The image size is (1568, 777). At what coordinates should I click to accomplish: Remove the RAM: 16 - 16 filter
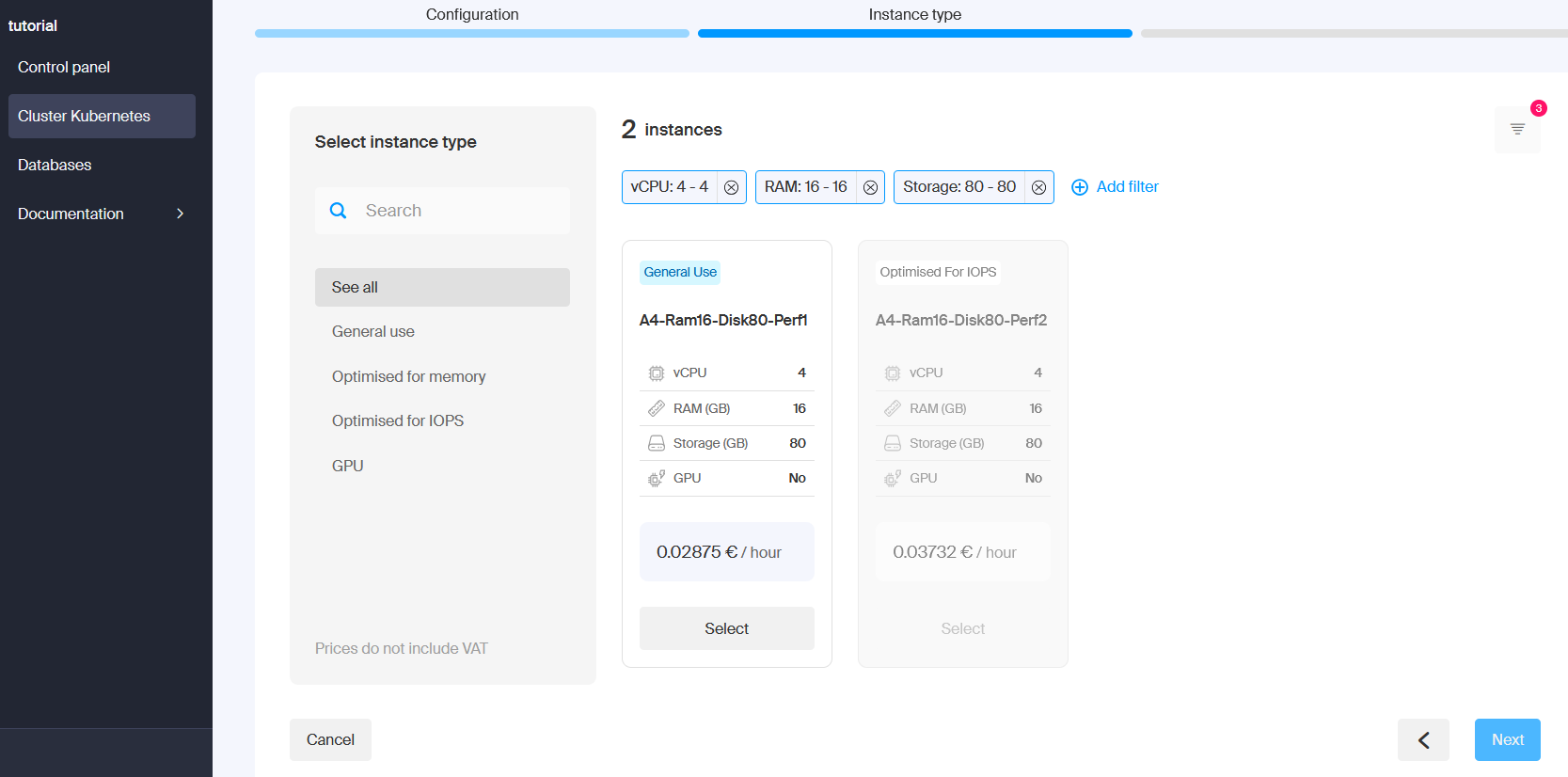pyautogui.click(x=870, y=187)
